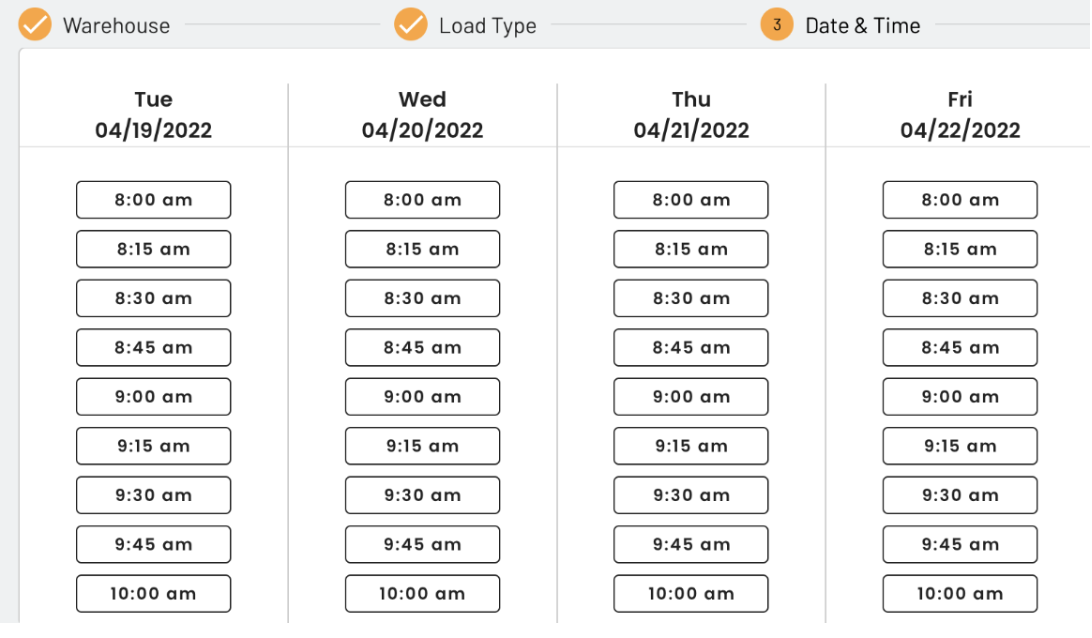Screen dimensions: 1092x638
Task: Select Wednesday 8:00 am slot
Action: pos(422,200)
